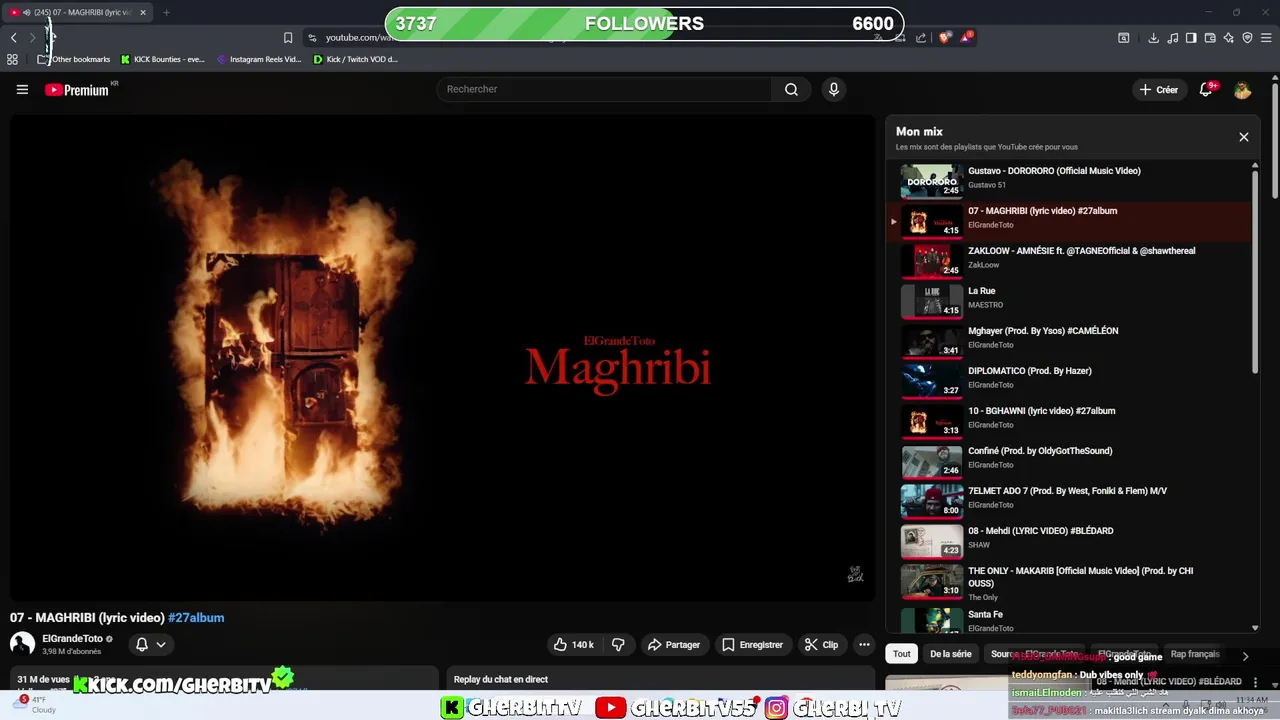Open the Brave Wallet icon

click(x=1210, y=38)
